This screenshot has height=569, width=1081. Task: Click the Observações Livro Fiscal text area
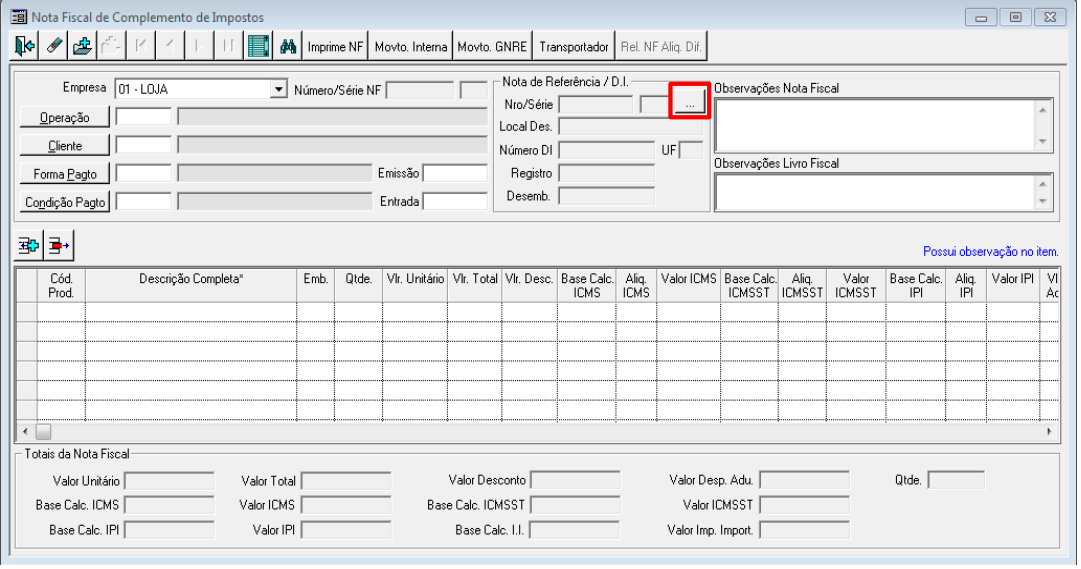tap(875, 192)
